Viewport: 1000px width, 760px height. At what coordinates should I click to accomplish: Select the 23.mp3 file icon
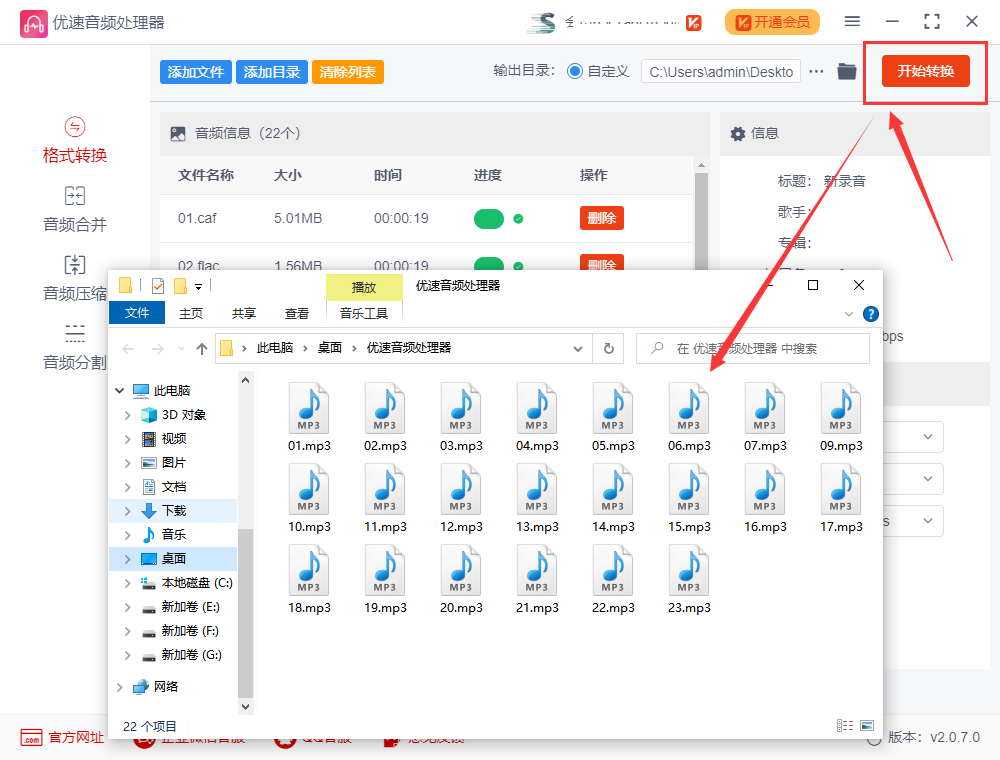coord(689,571)
